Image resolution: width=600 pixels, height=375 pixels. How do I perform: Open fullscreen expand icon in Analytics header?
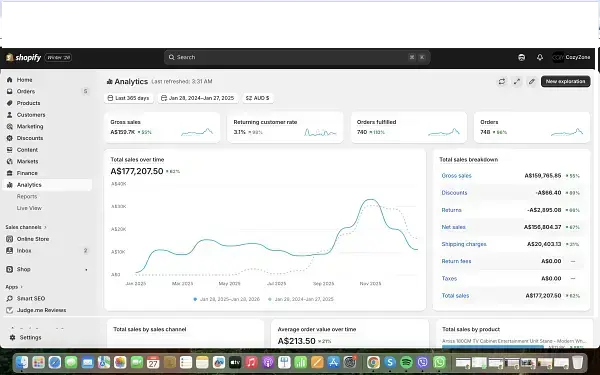(517, 82)
